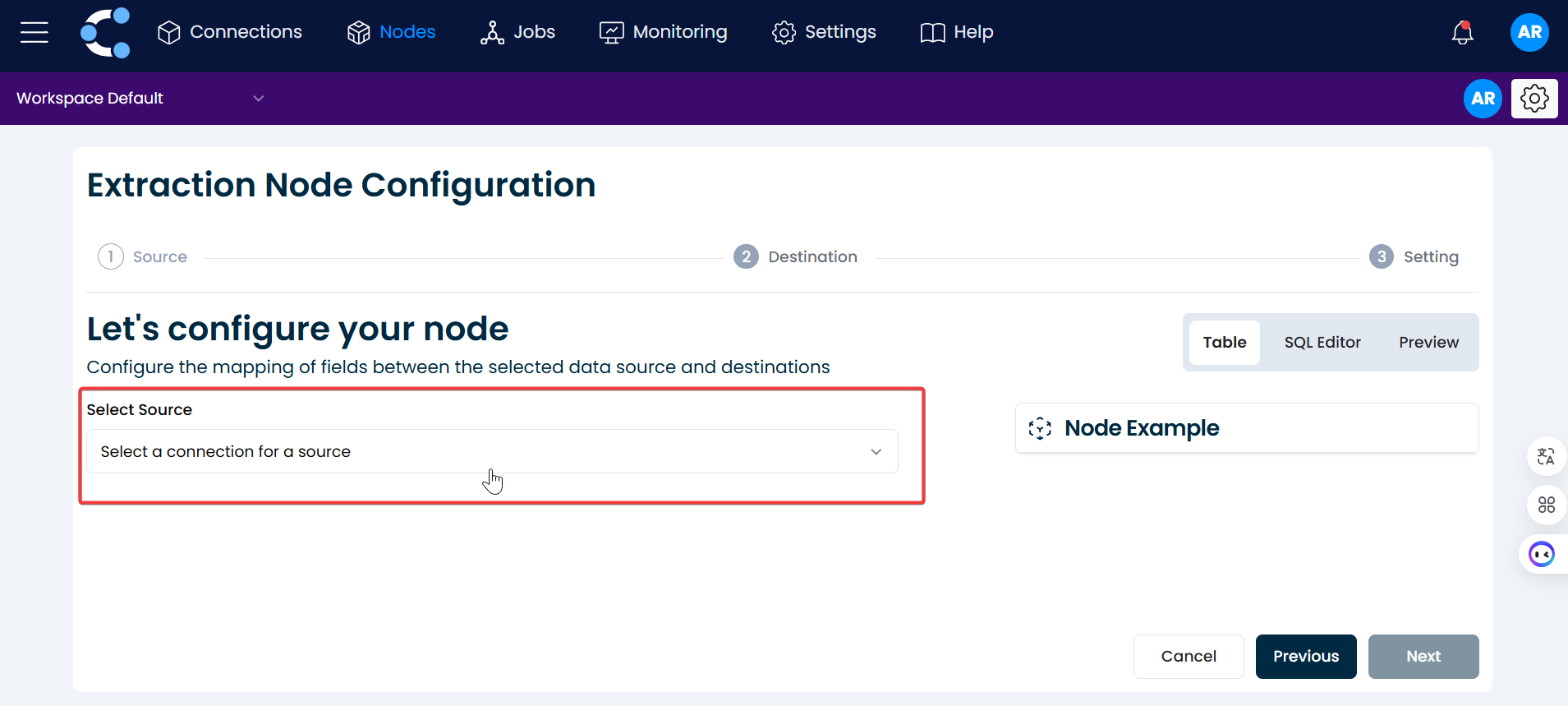This screenshot has height=706, width=1568.
Task: Select the Table view tab
Action: point(1224,343)
